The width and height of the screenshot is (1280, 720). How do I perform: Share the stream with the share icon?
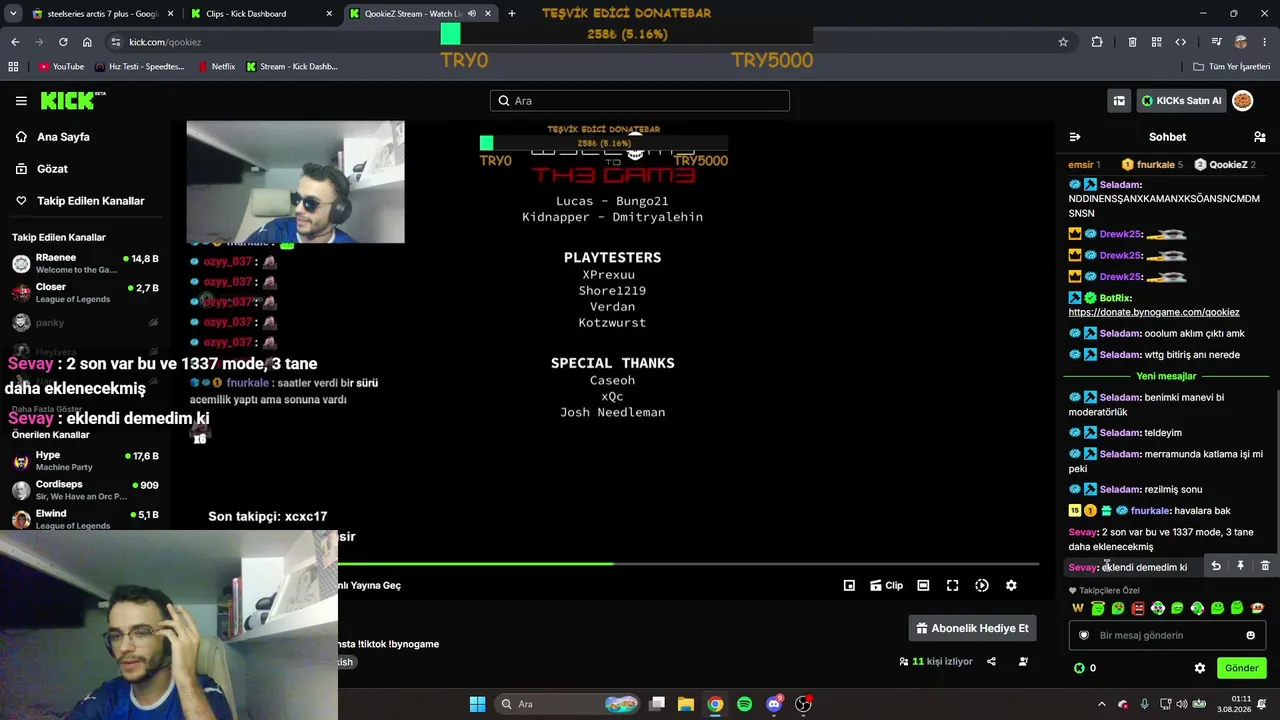tap(991, 661)
